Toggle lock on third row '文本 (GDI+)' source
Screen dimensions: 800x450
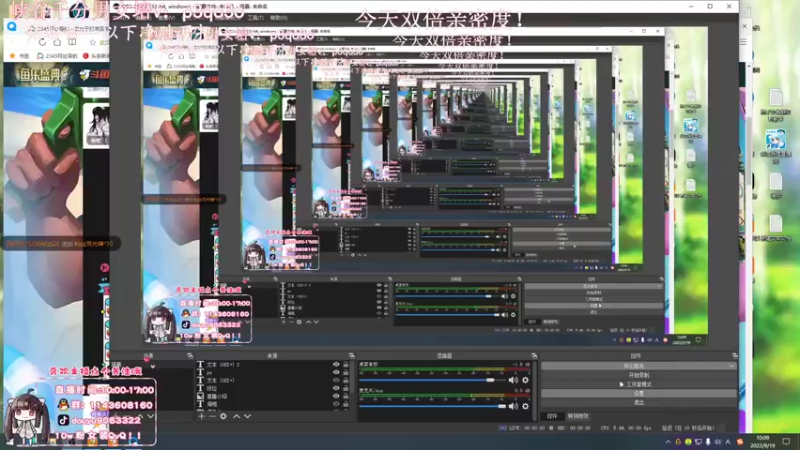pyautogui.click(x=346, y=380)
